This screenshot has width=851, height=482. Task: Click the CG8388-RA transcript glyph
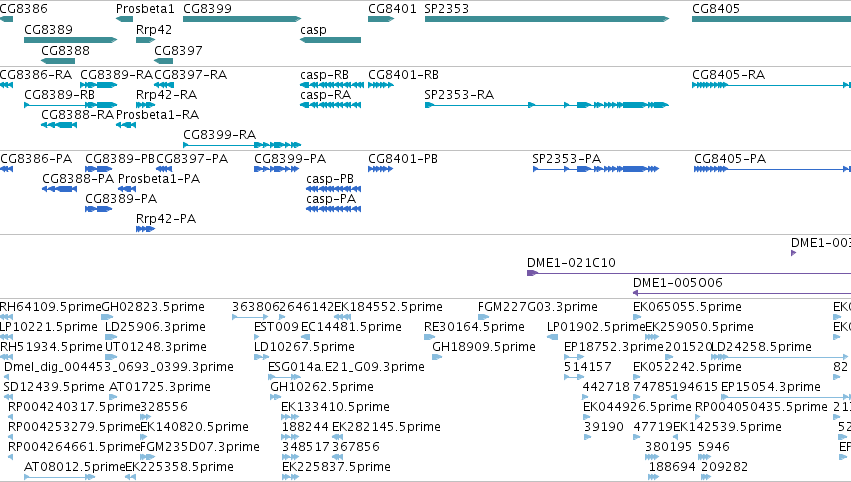point(59,125)
